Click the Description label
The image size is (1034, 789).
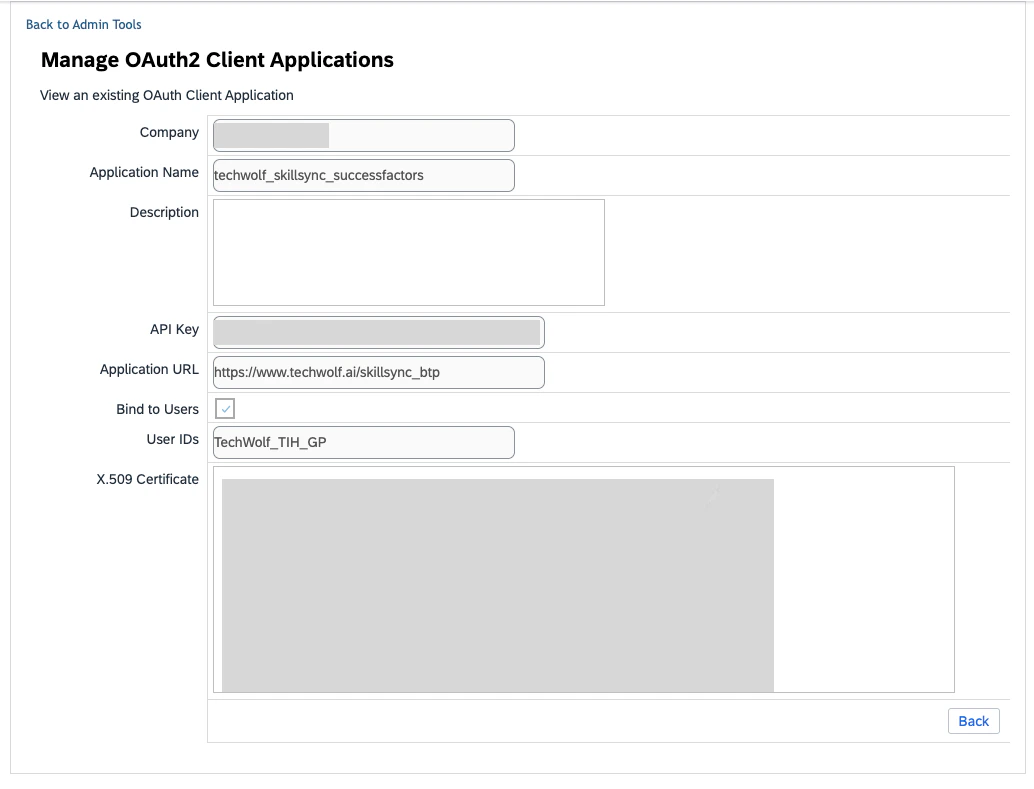163,212
